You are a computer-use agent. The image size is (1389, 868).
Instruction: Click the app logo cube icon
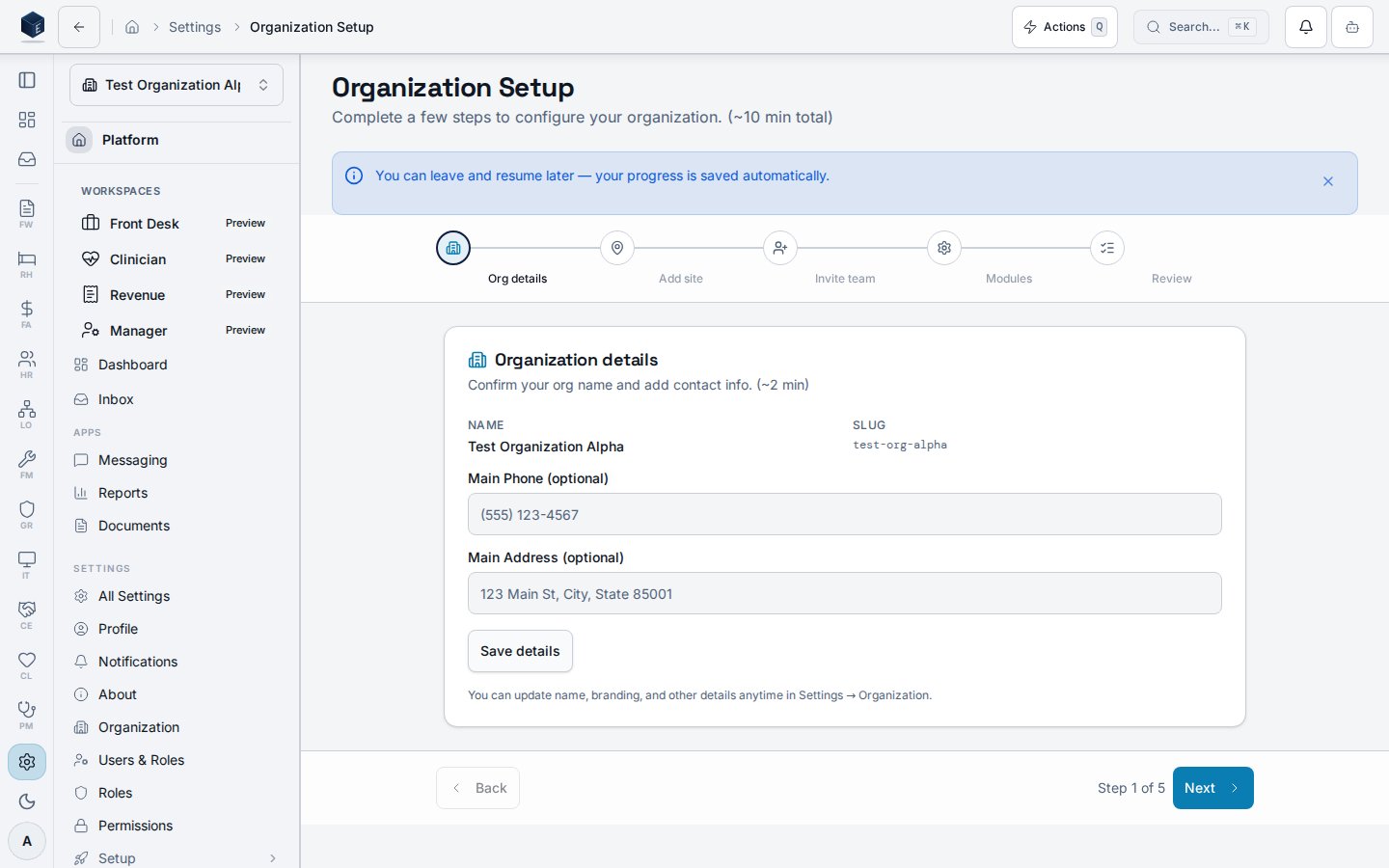point(33,26)
